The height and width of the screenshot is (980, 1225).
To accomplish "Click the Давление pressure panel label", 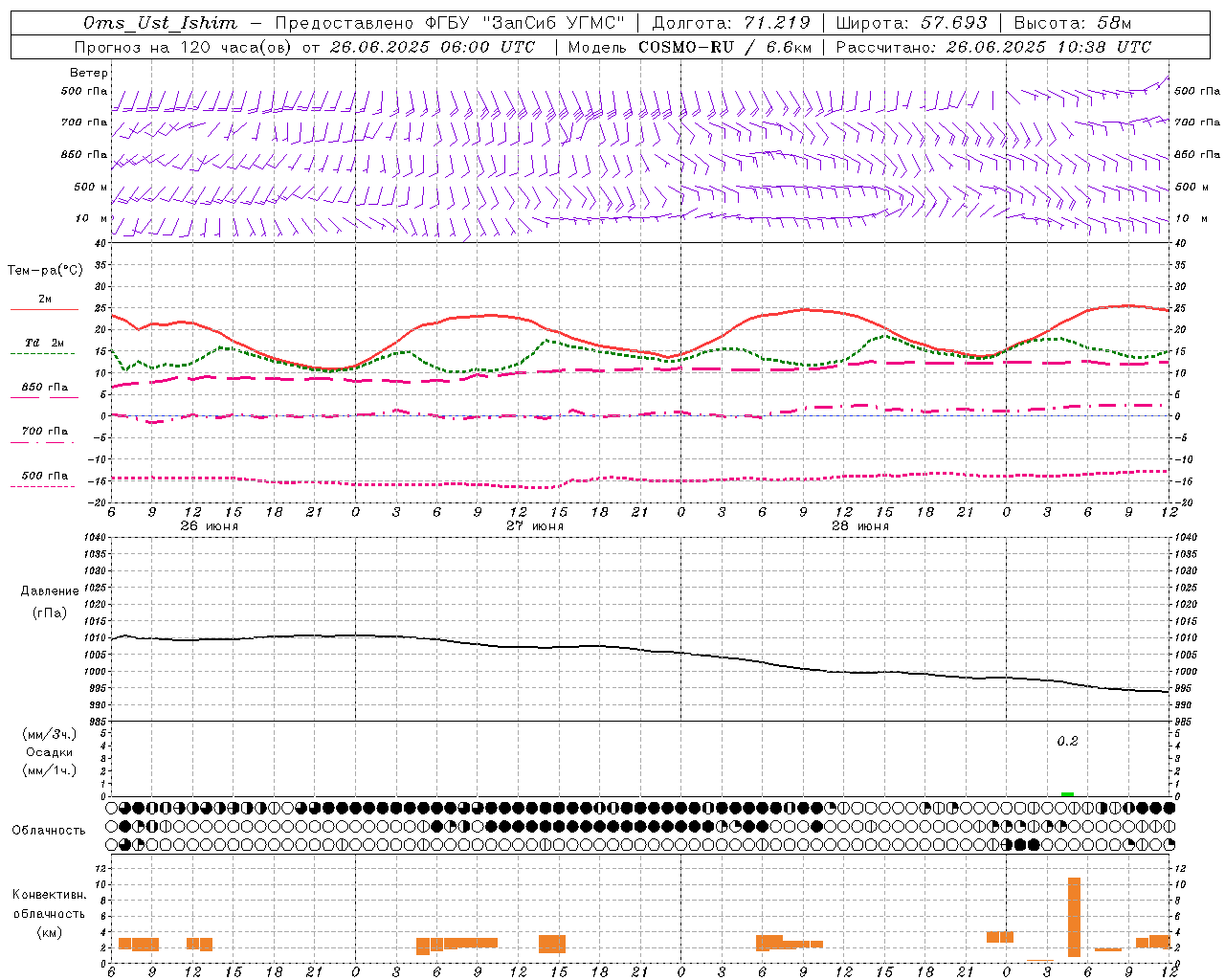I will 50,591.
